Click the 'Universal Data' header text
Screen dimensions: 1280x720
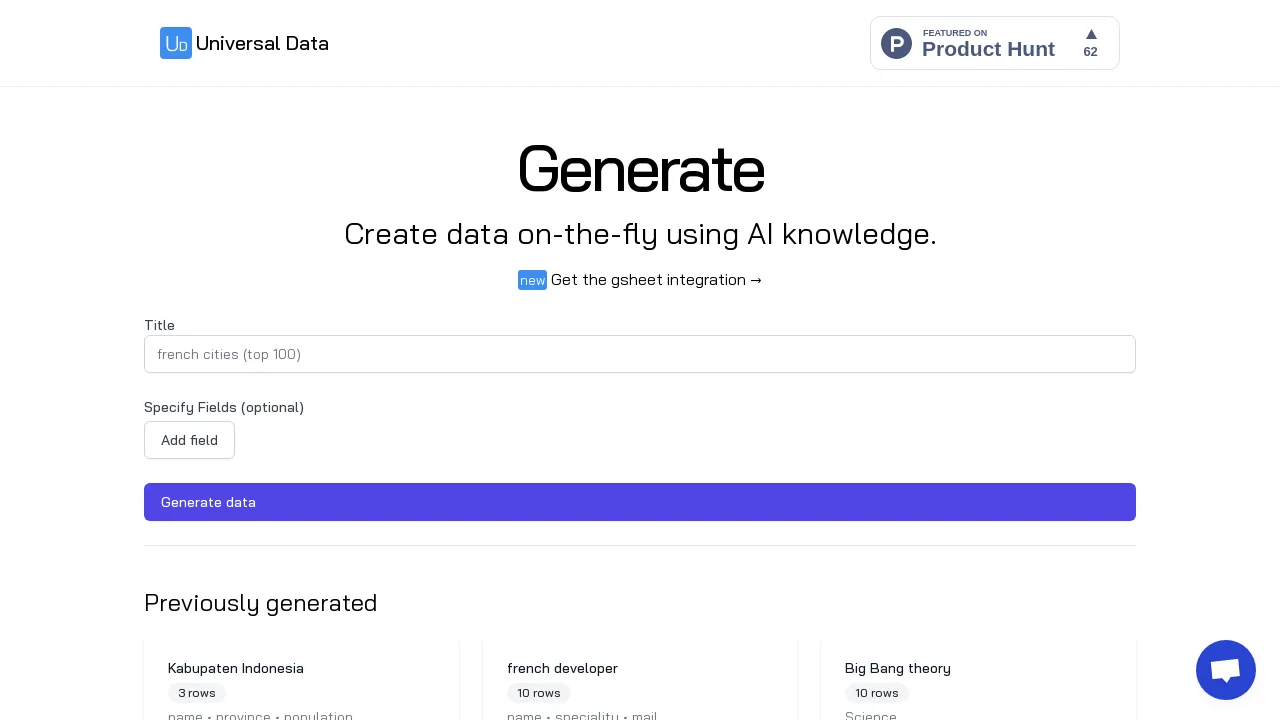262,43
